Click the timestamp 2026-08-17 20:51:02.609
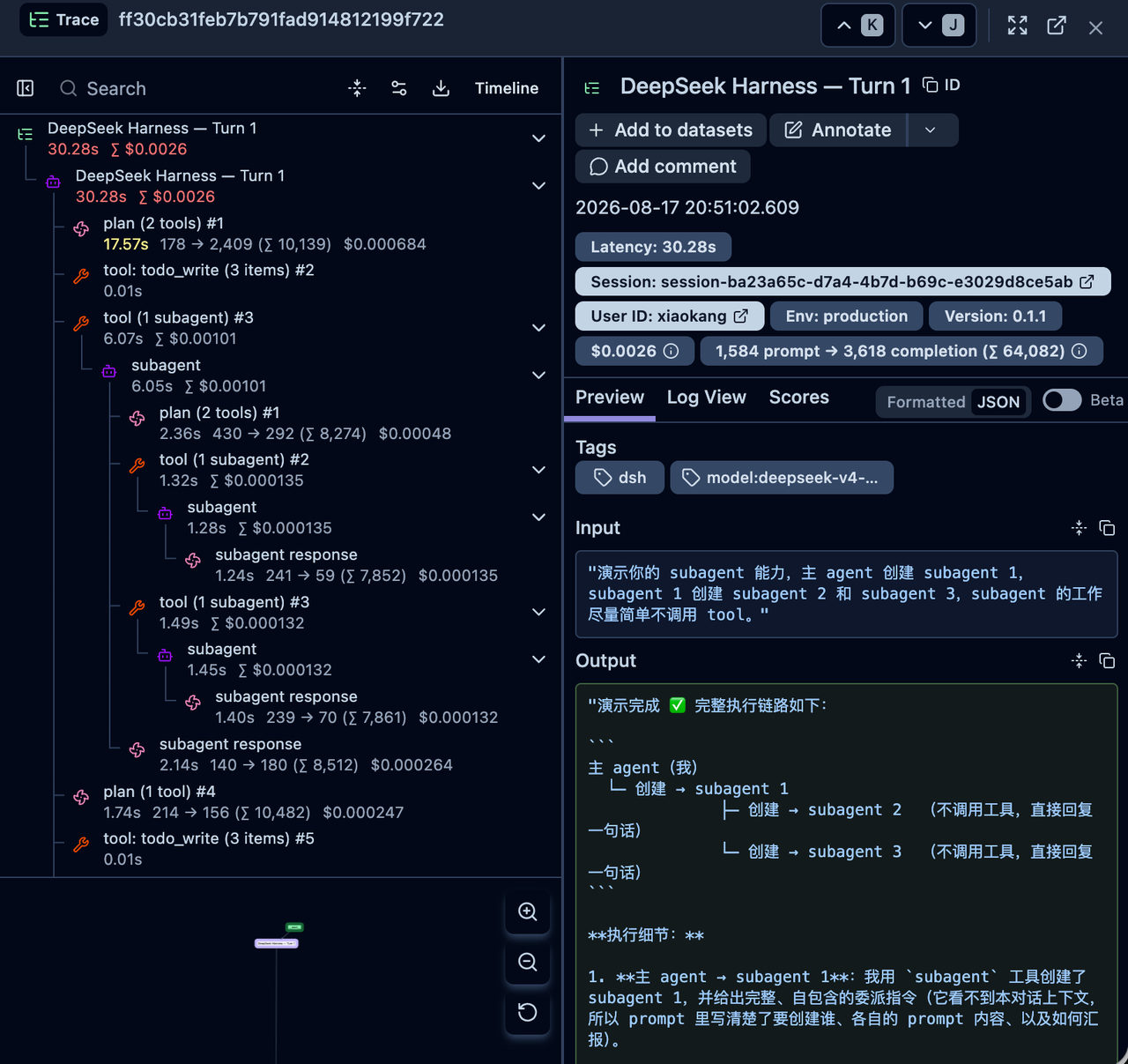This screenshot has height=1064, width=1128. [687, 208]
